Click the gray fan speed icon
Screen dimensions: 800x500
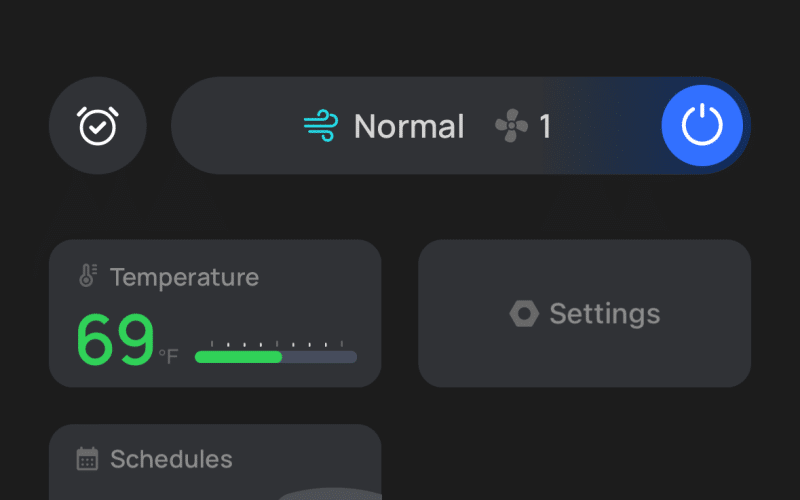point(511,126)
